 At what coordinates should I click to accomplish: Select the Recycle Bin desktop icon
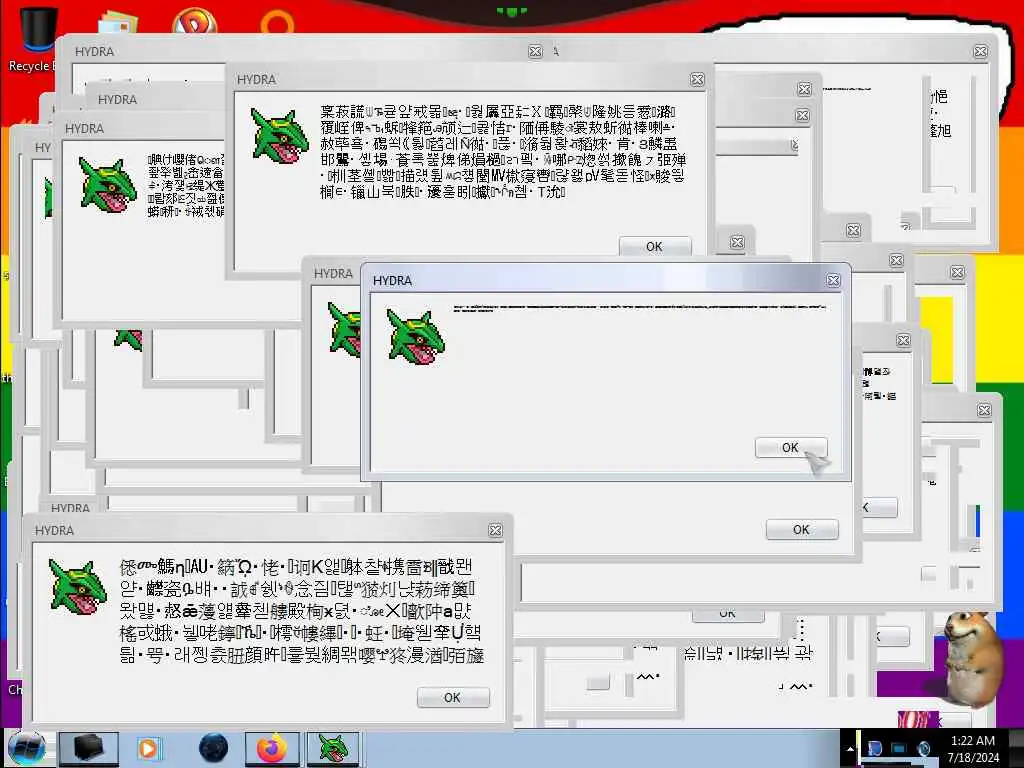38,39
